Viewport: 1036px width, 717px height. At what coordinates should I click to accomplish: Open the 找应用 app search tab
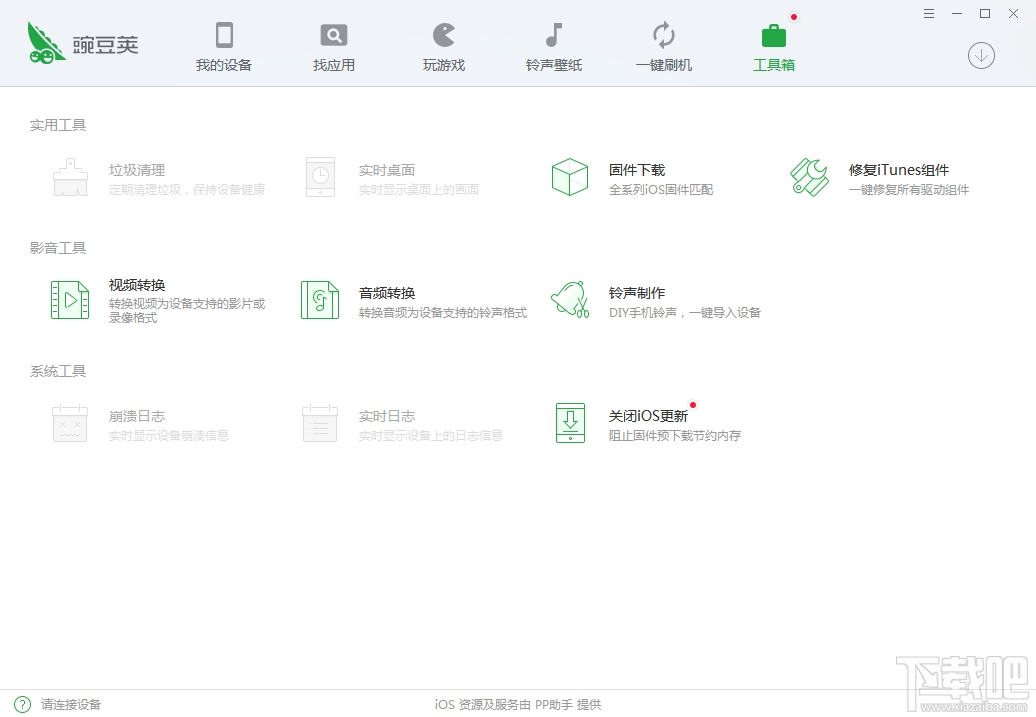click(333, 45)
